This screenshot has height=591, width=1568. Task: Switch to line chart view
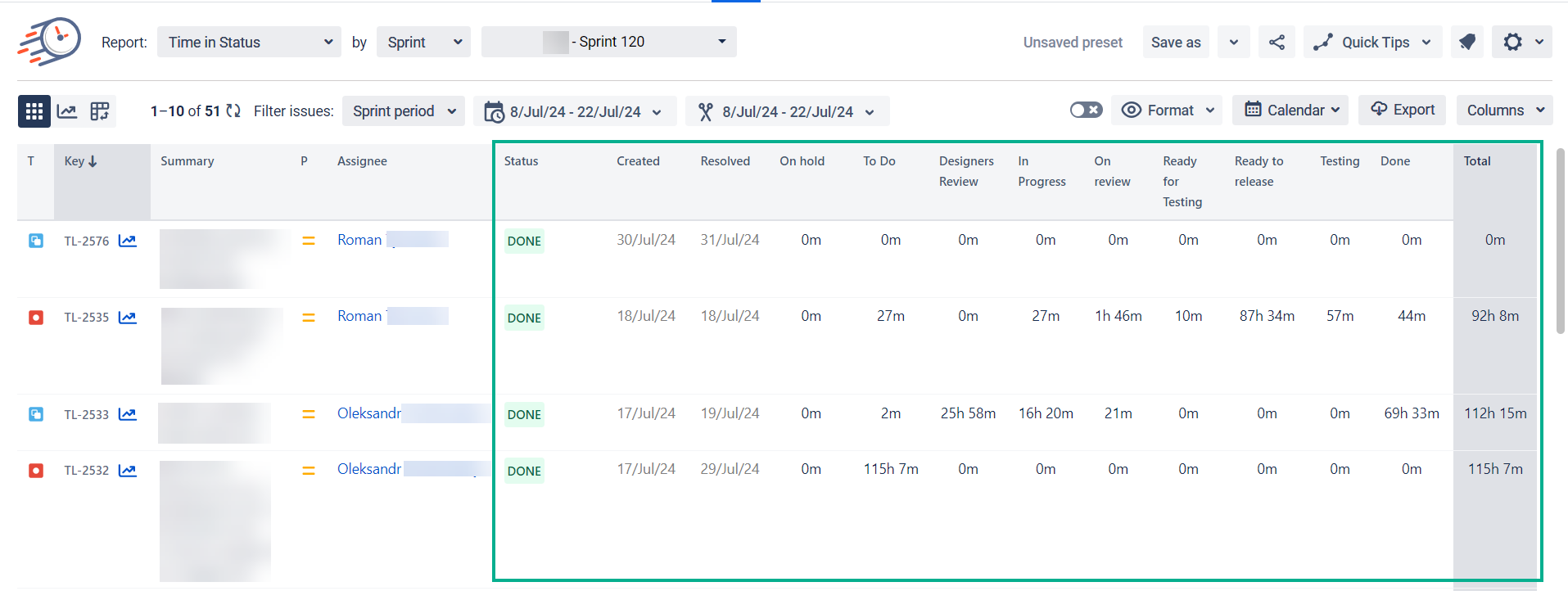coord(67,111)
